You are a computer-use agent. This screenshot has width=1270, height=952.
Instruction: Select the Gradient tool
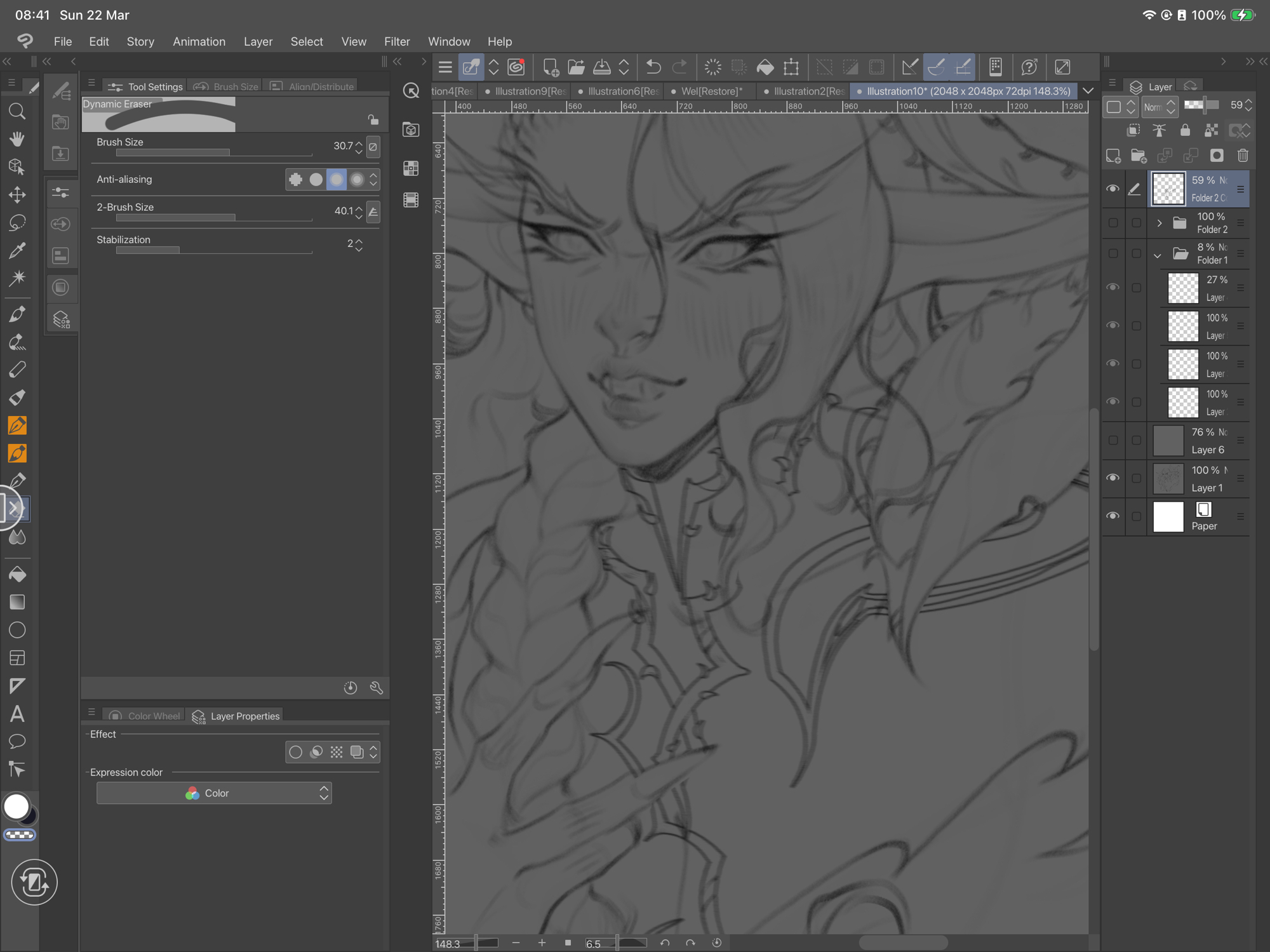[x=17, y=602]
